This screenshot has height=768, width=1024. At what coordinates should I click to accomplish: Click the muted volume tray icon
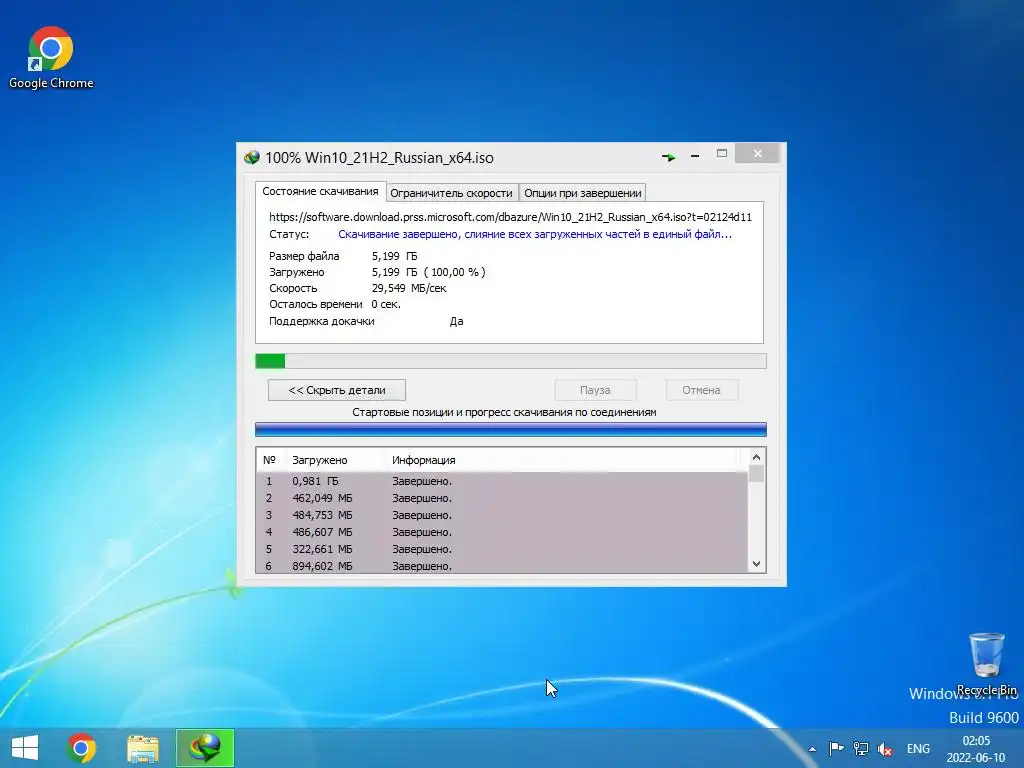(x=885, y=748)
